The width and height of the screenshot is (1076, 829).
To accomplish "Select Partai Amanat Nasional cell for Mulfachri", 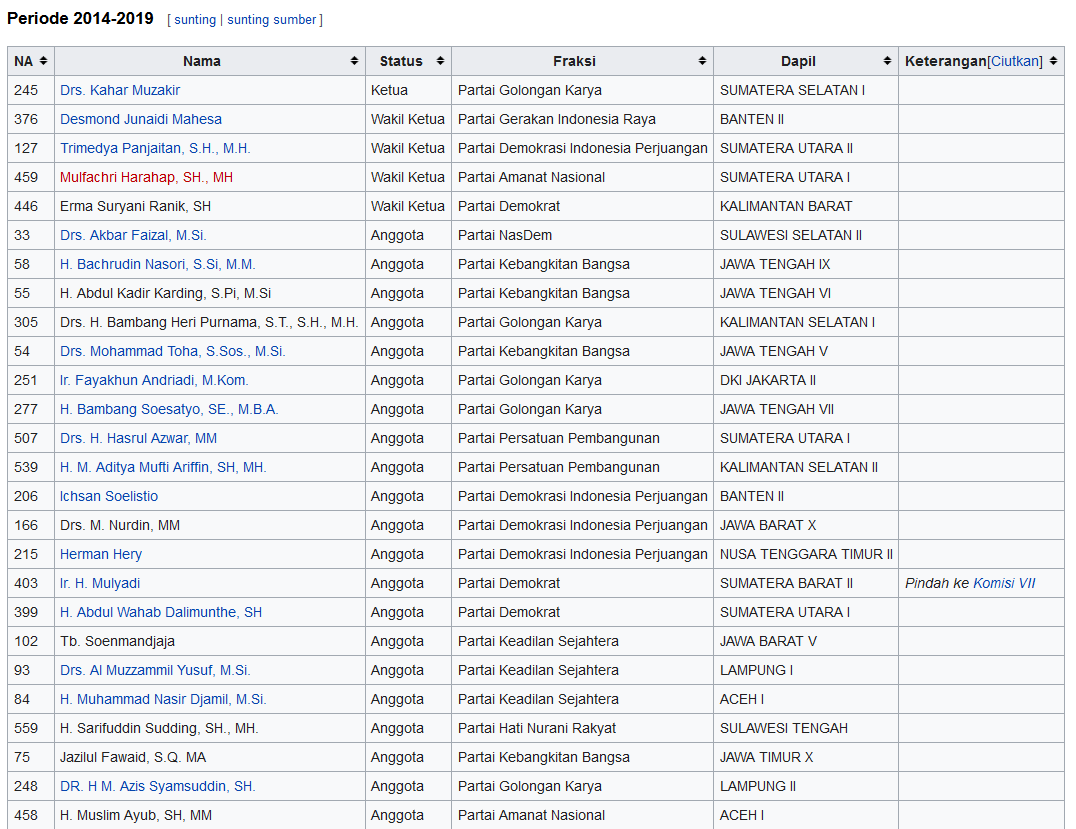I will point(583,177).
